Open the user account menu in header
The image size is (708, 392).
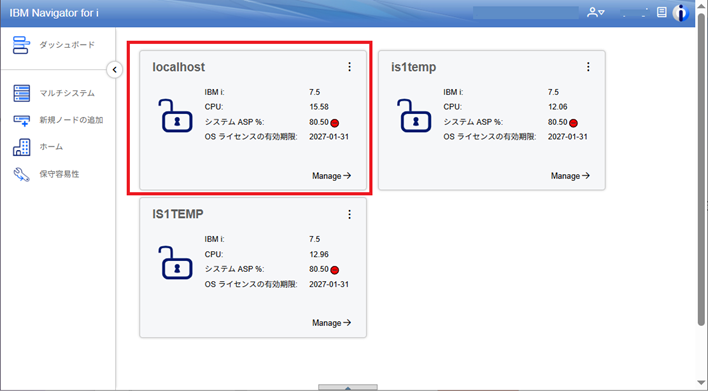[x=596, y=13]
